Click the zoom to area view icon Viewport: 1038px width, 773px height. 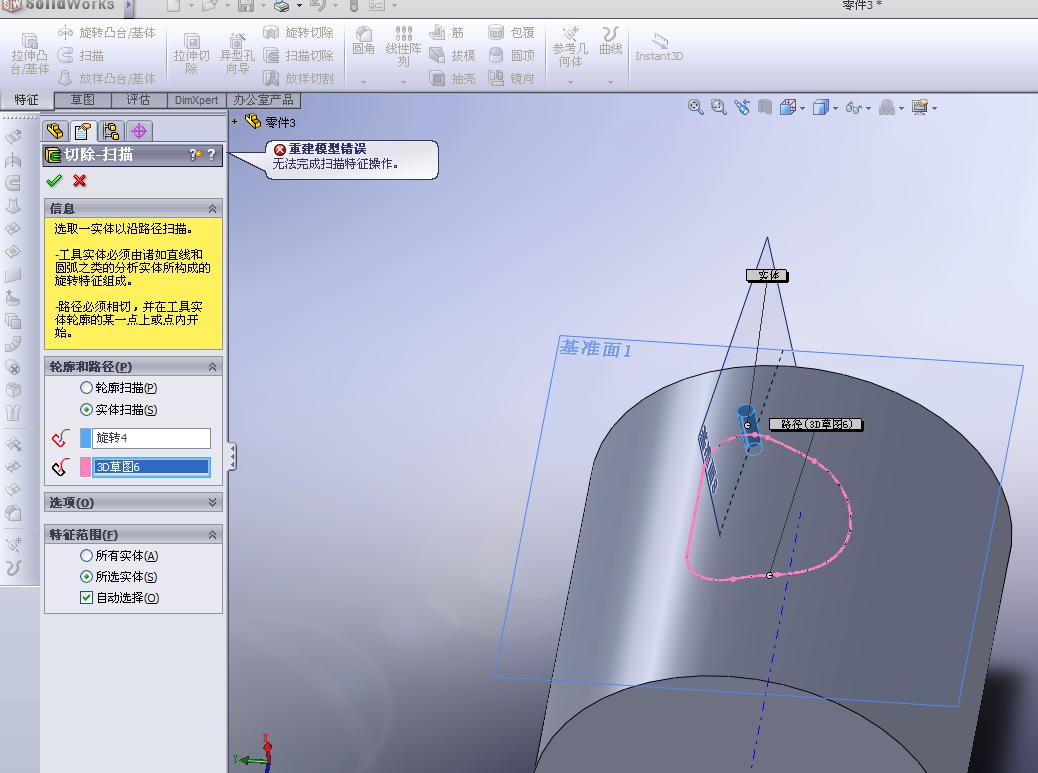[x=718, y=107]
